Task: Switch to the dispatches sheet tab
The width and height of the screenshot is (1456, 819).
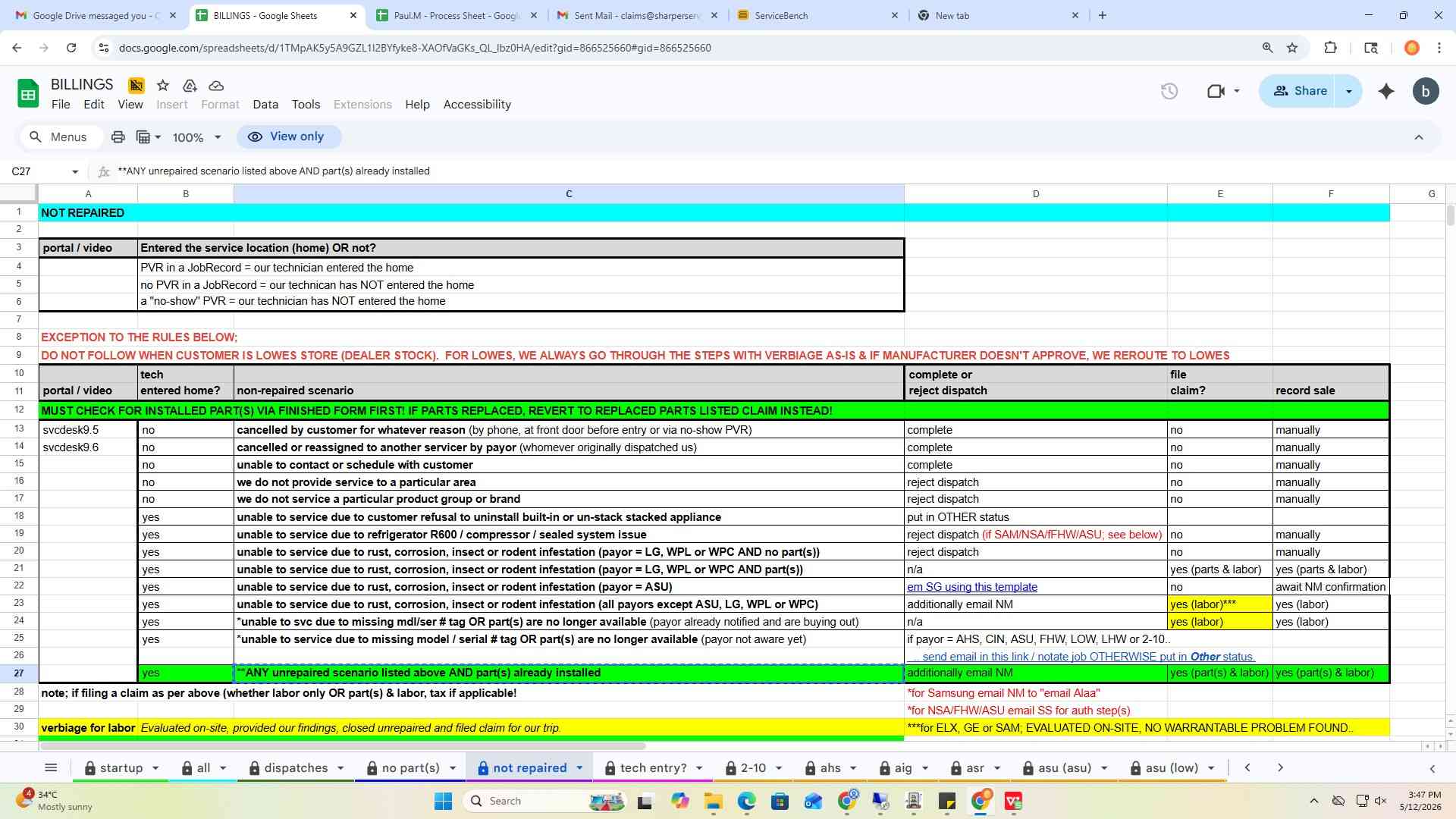Action: [x=296, y=767]
